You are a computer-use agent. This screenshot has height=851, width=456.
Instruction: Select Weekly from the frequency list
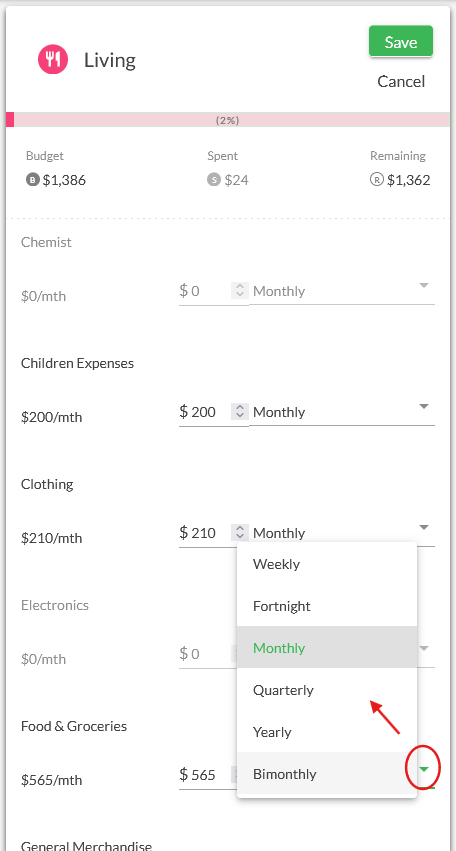[327, 564]
